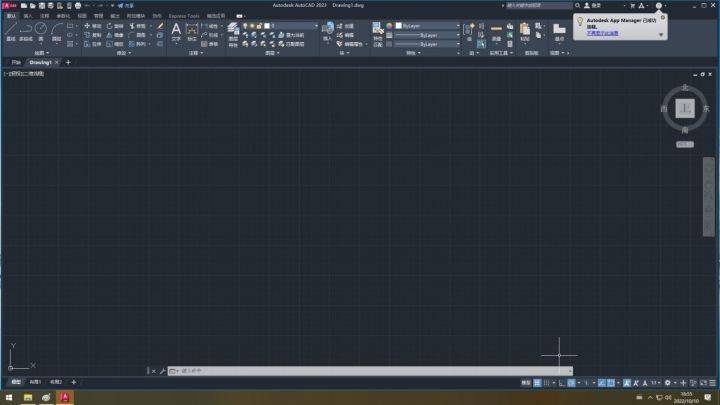Open the ByLayer linetype dropdown

[x=457, y=44]
